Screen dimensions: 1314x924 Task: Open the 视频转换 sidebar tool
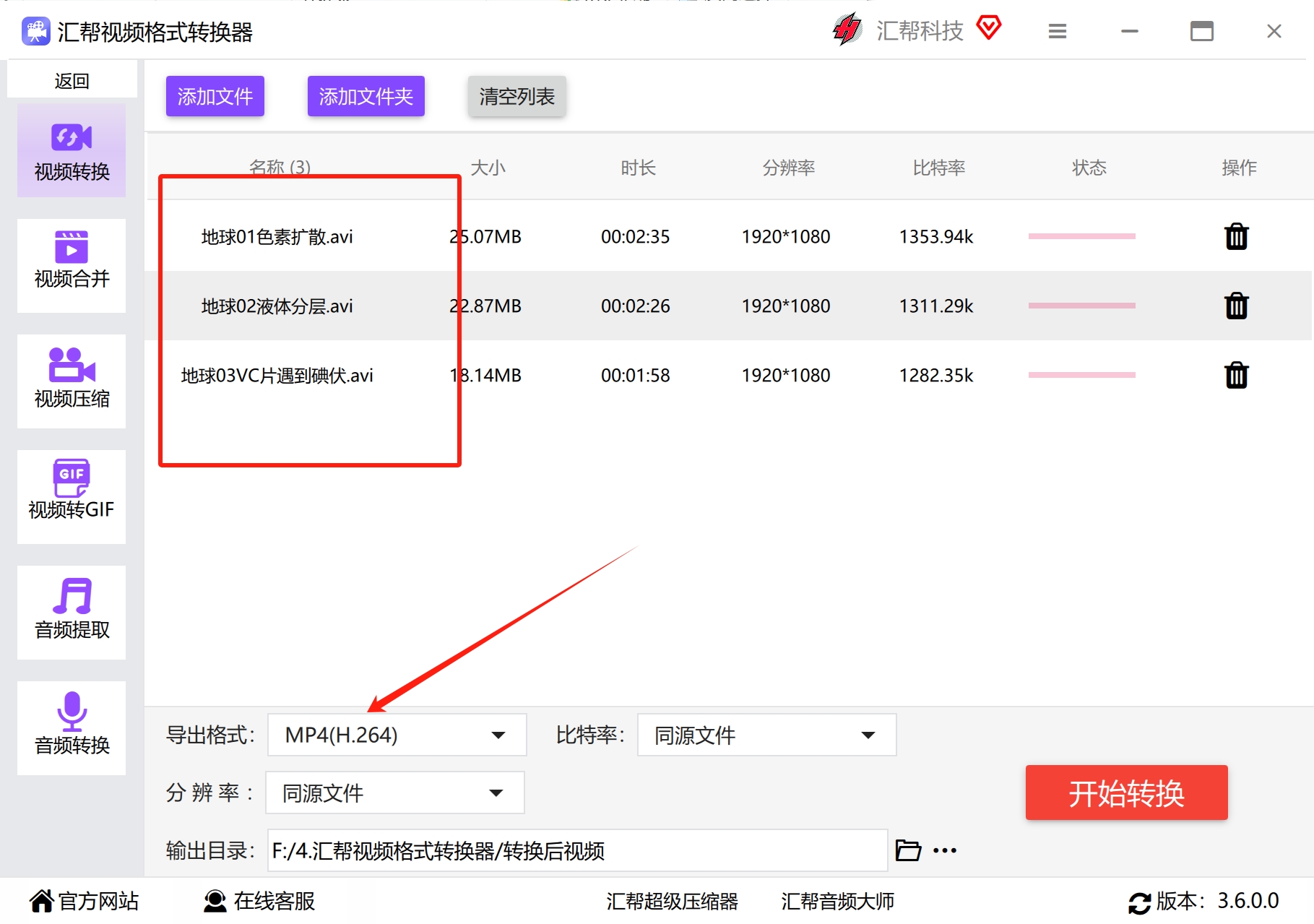[72, 150]
